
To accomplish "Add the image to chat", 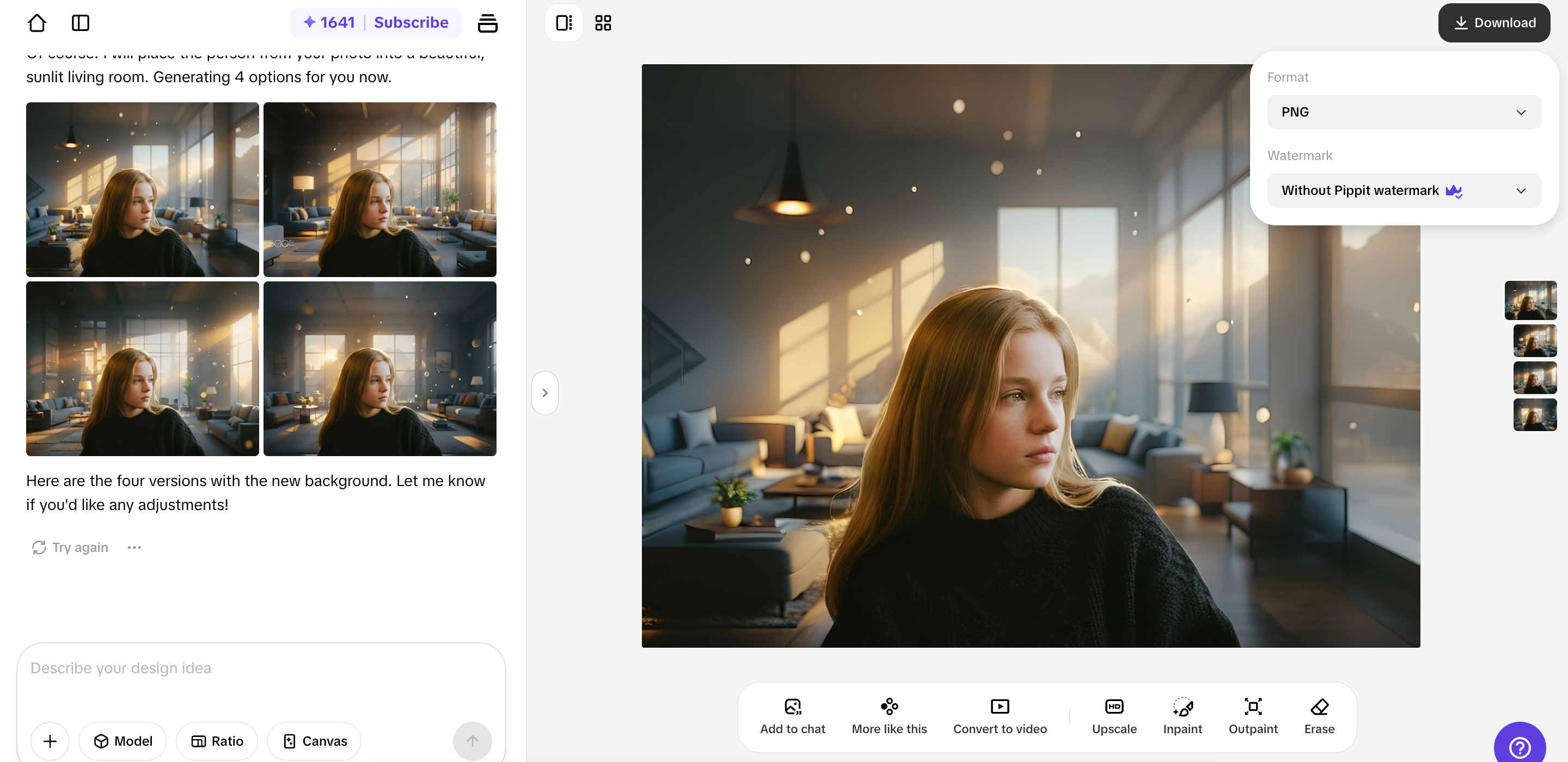I will [793, 716].
